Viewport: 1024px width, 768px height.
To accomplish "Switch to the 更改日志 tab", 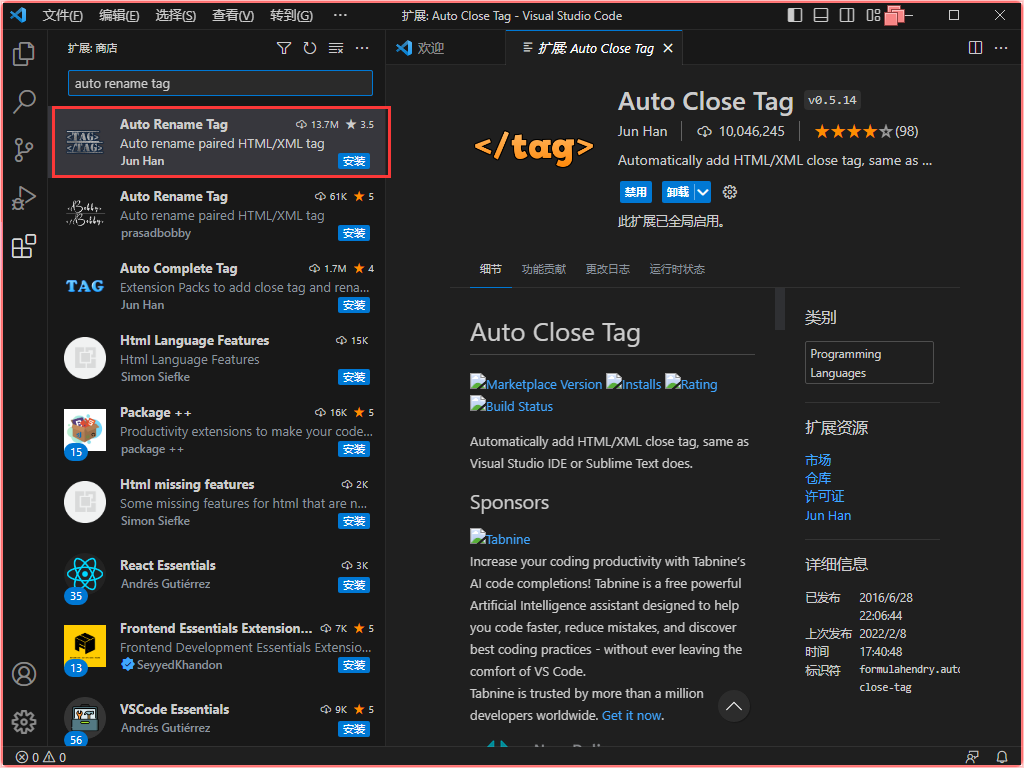I will (607, 269).
